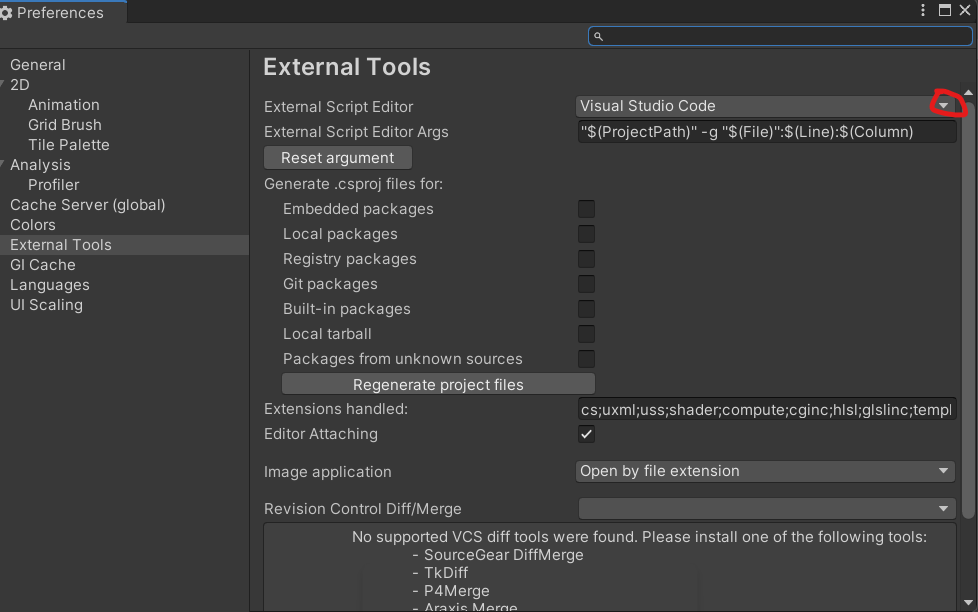Enable Registry packages checkbox
Viewport: 978px width, 612px height.
[586, 259]
